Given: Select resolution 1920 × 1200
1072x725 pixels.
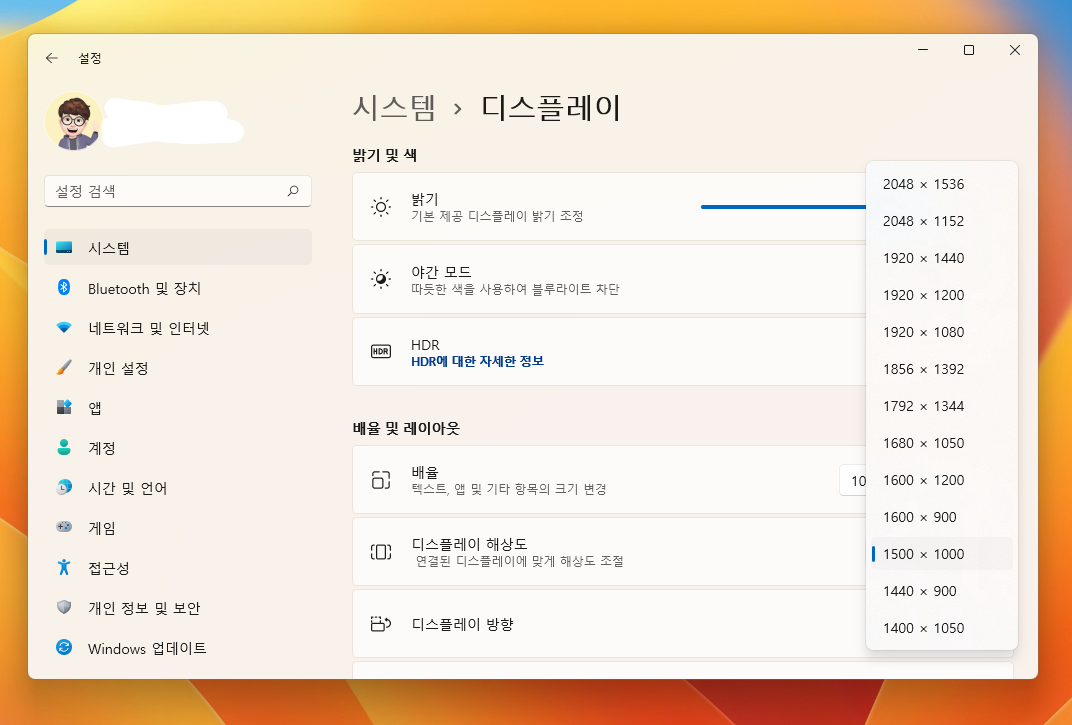Looking at the screenshot, I should tap(941, 295).
